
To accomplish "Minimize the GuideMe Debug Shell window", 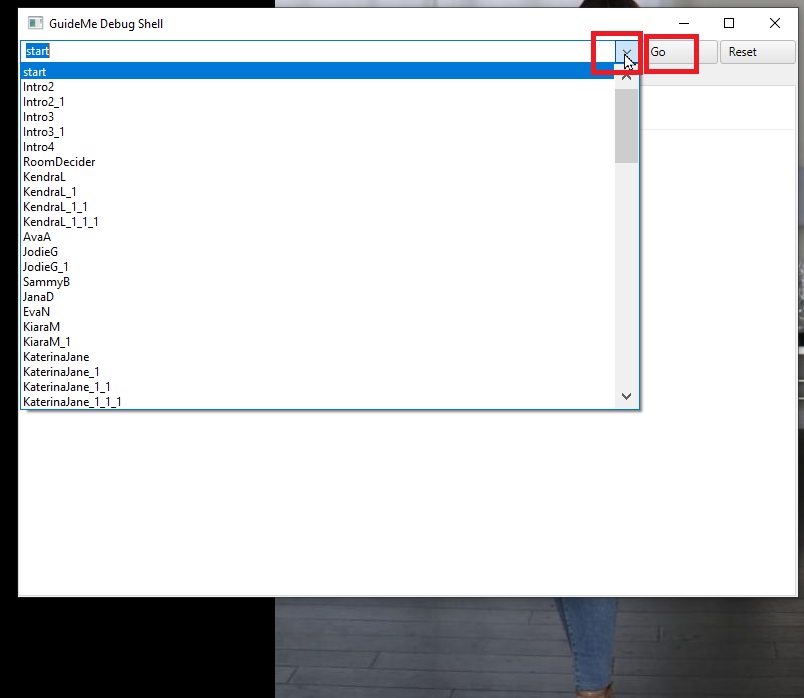I will click(684, 23).
